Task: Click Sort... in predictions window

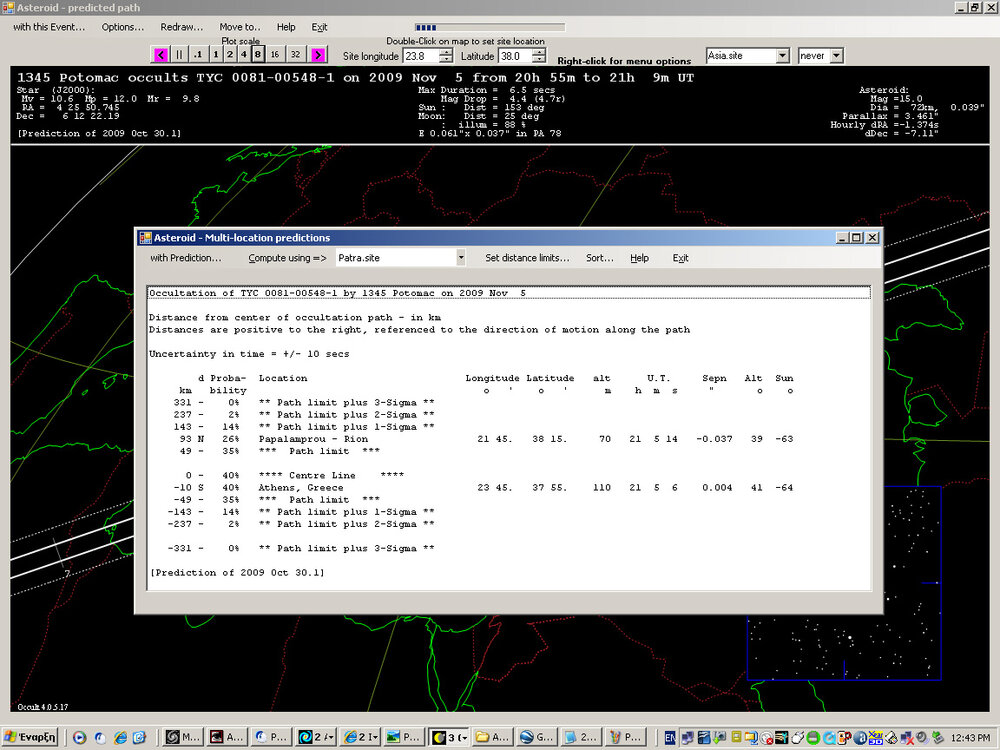Action: (600, 258)
